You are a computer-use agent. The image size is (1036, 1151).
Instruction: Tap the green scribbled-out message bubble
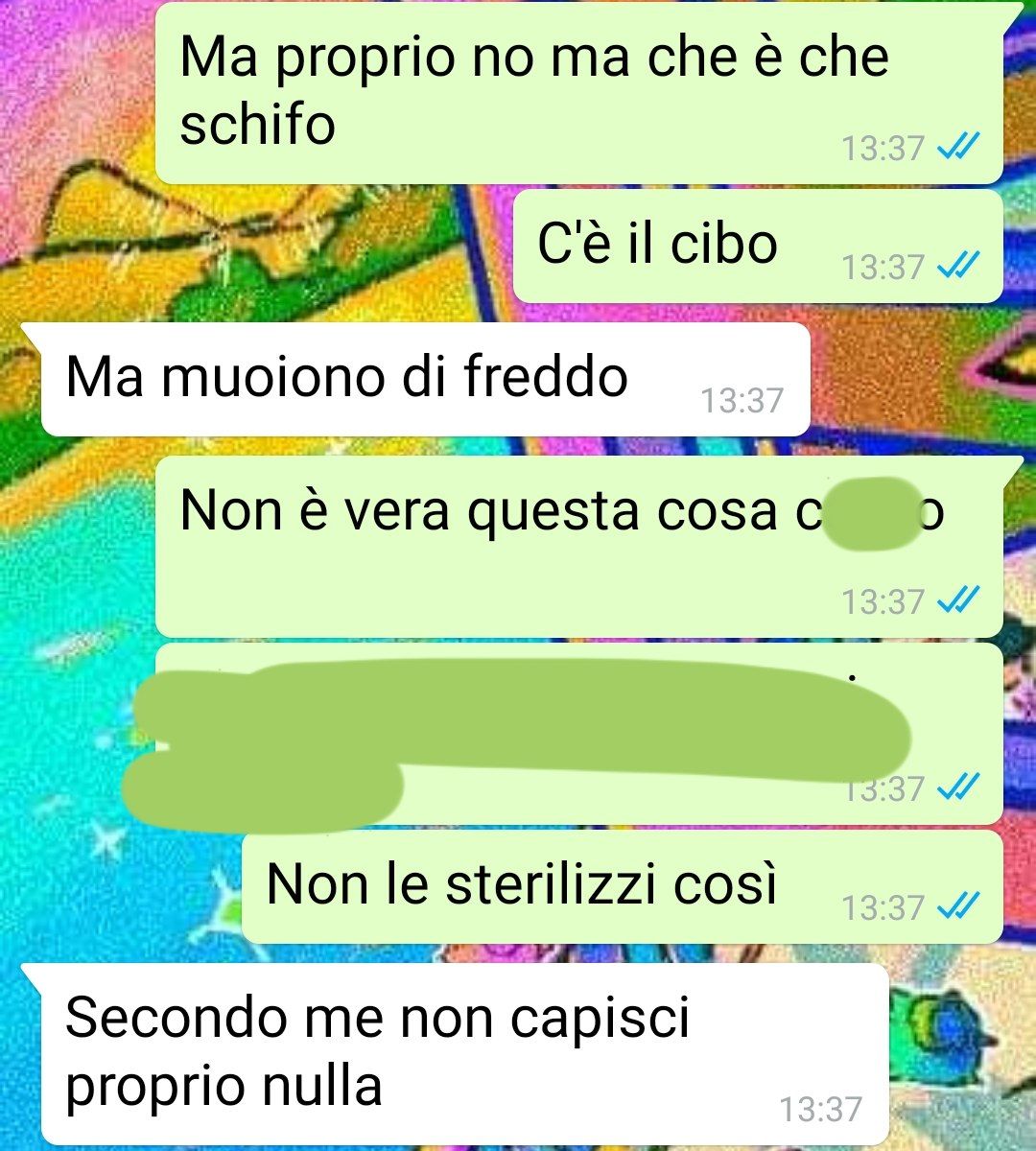tap(579, 734)
